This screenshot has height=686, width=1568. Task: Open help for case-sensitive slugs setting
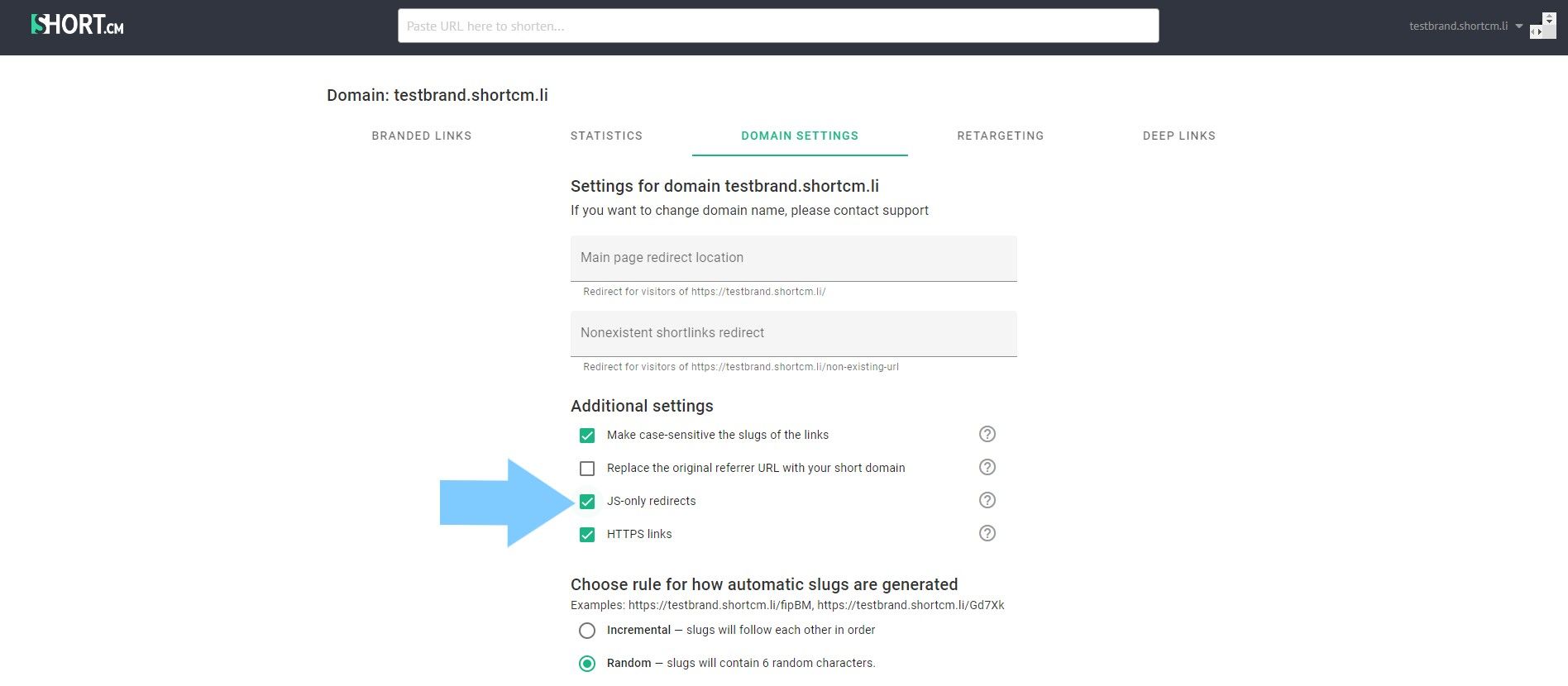click(x=987, y=434)
